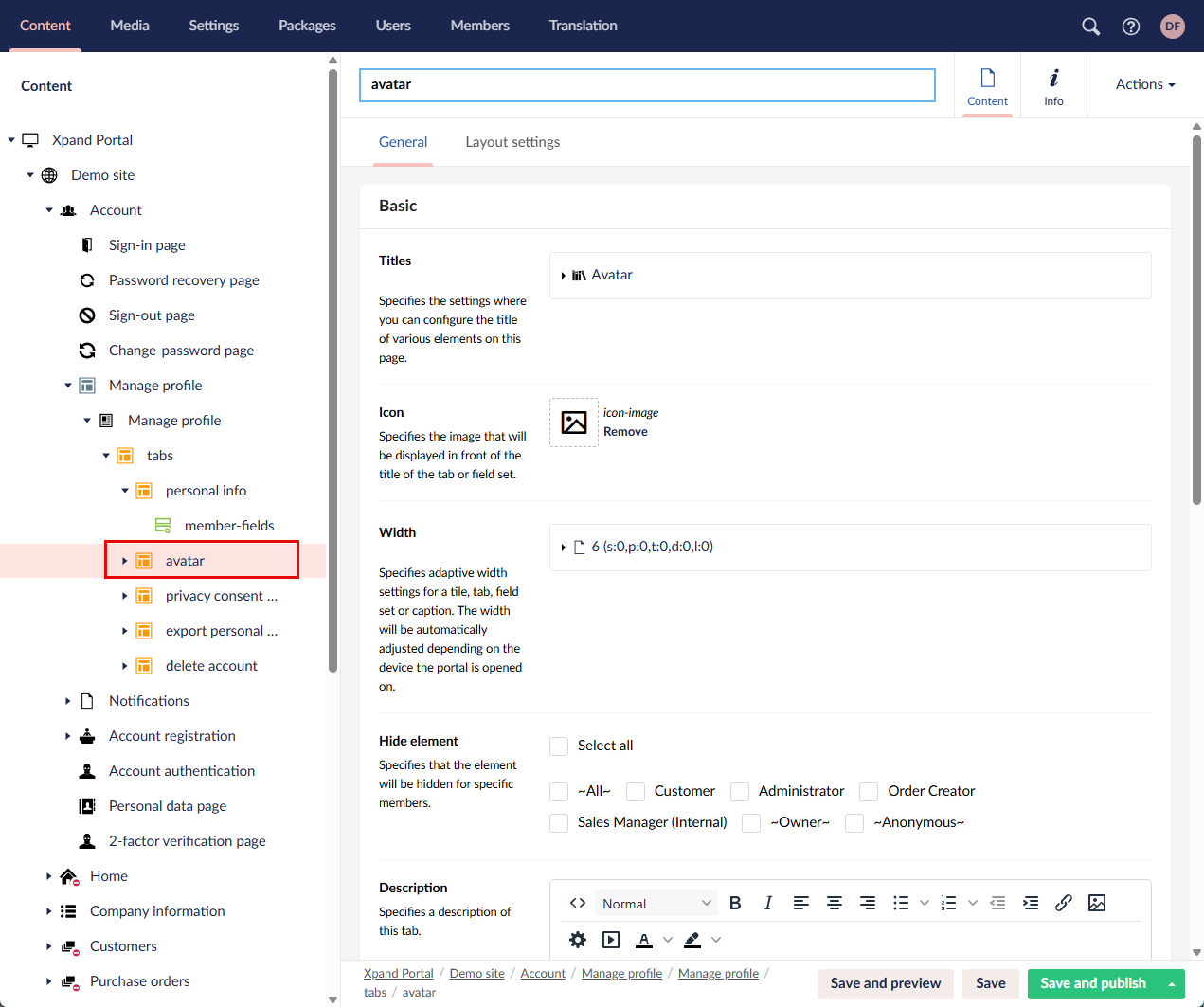
Task: Click the text highlight color tool
Action: point(692,940)
